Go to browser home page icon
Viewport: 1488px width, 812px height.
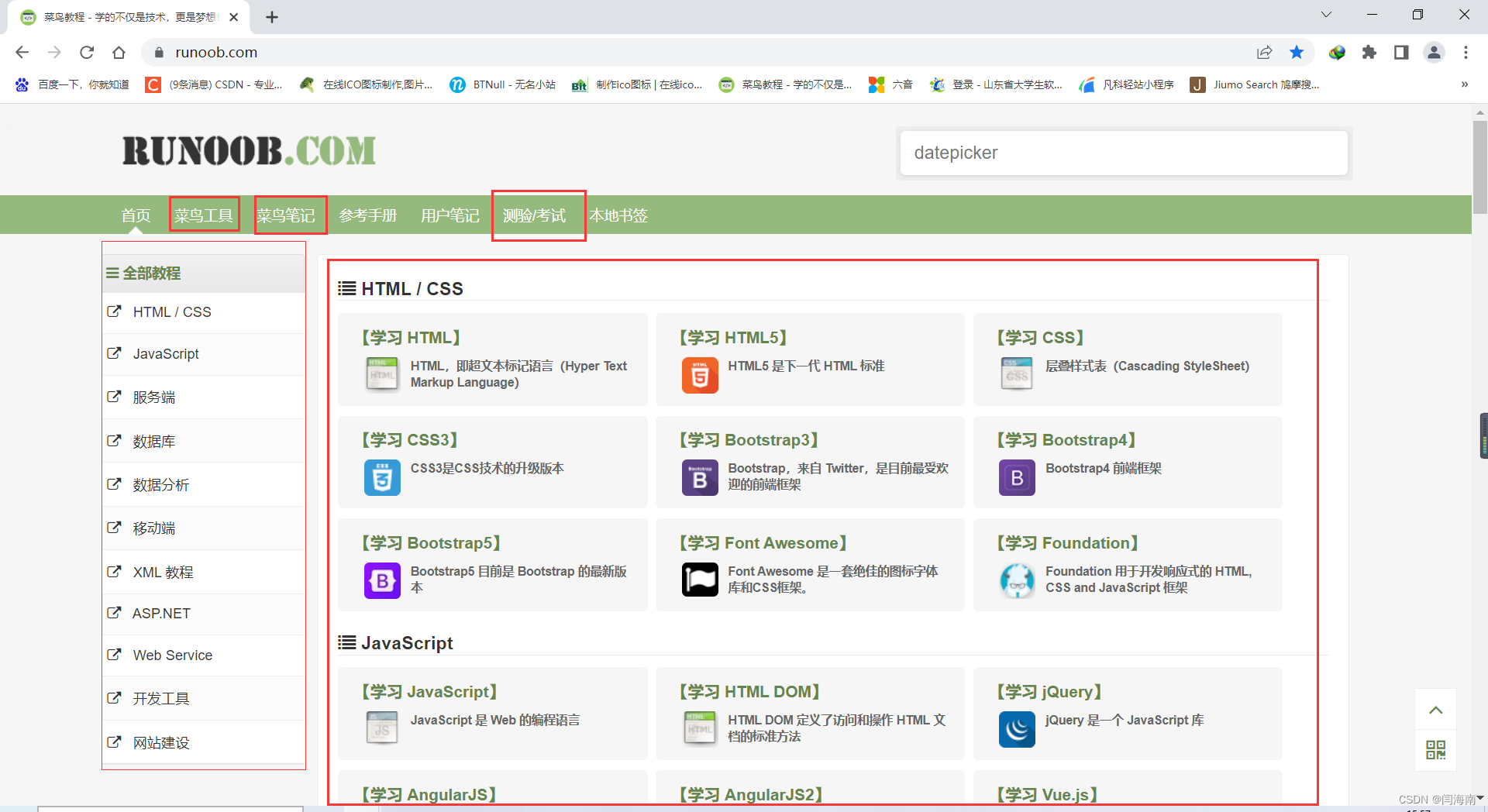(x=119, y=52)
